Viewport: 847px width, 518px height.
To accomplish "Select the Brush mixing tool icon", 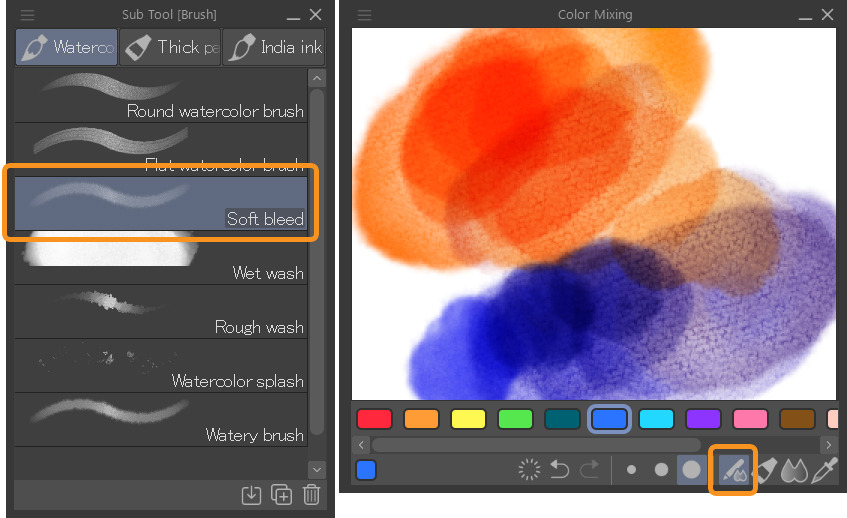I will coord(733,470).
